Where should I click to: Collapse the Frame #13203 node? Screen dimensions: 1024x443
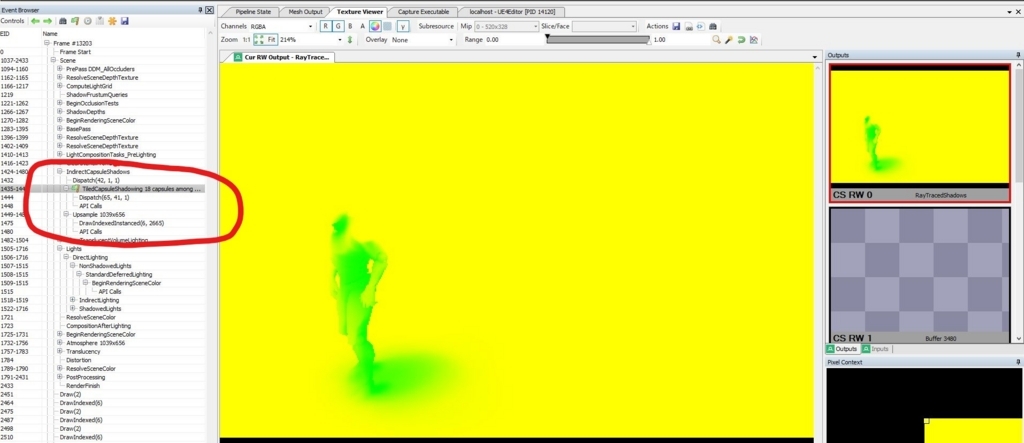[47, 43]
